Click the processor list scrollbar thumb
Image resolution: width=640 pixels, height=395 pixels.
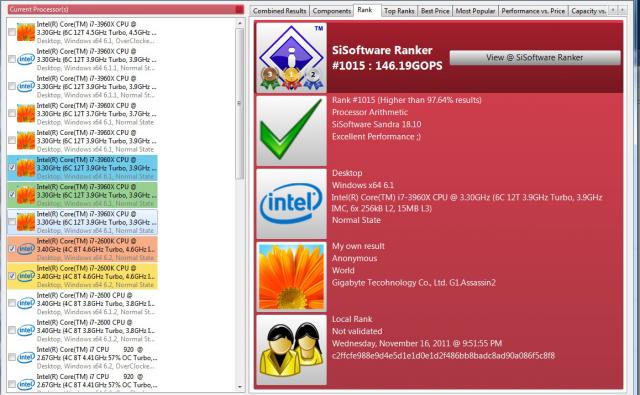[240, 104]
